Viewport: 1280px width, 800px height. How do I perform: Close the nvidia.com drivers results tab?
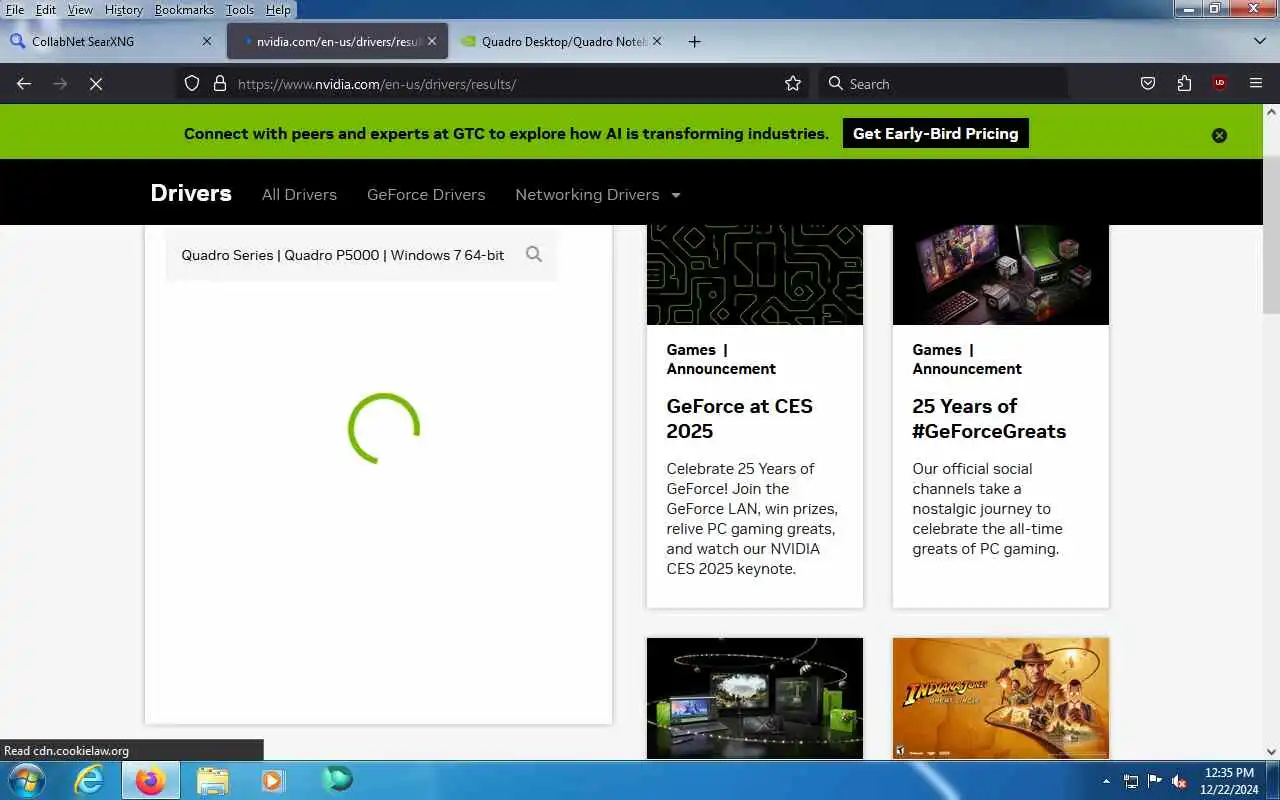pos(432,41)
